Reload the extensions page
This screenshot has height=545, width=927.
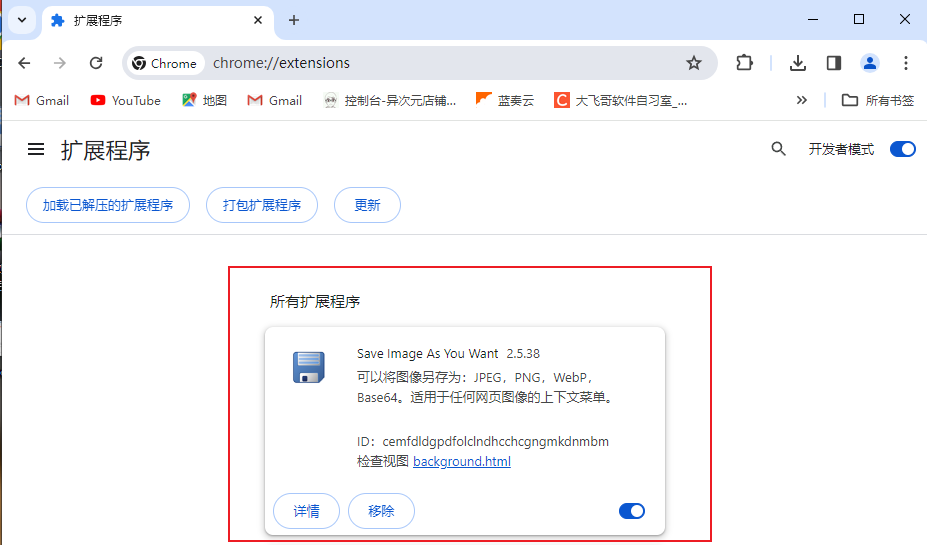click(96, 63)
